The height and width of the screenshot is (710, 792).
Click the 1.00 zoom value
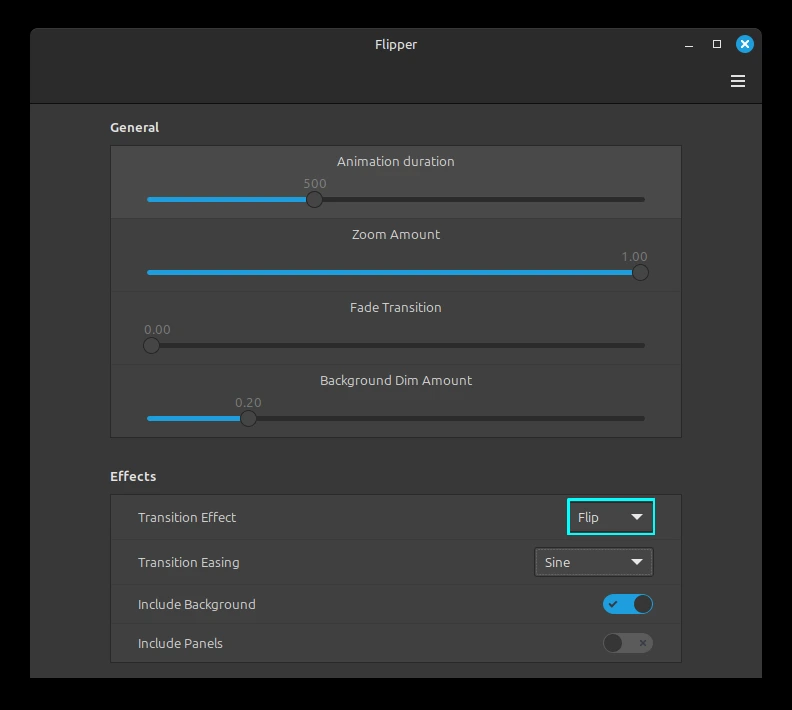click(x=634, y=257)
